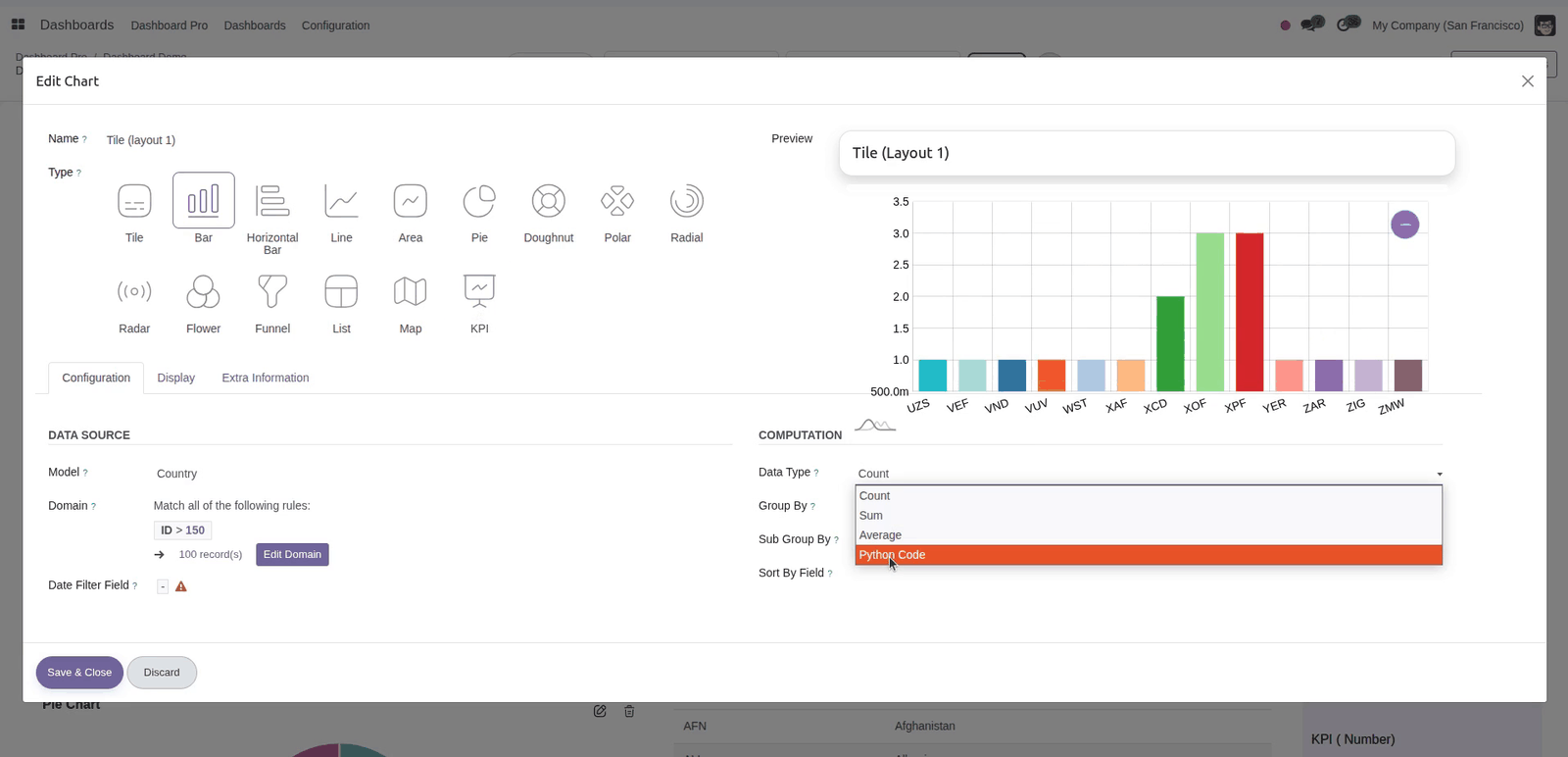Click the edit icon beside Pie Chart
Screen dimensions: 1568x757
[x=600, y=711]
